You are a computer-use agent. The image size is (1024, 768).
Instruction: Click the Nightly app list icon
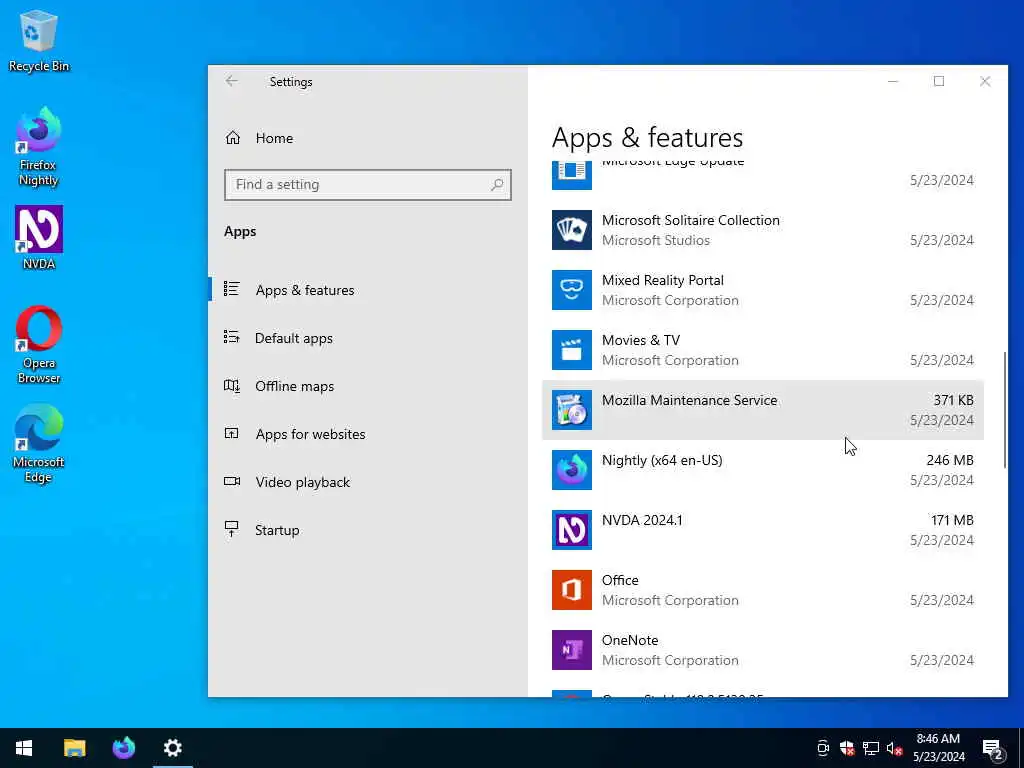(571, 470)
